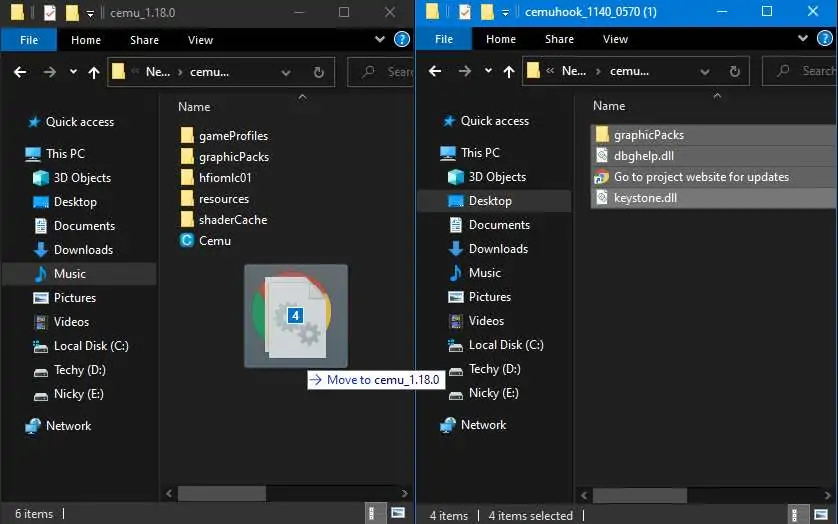Open Help in cemu_1.18.0 window

coord(401,39)
